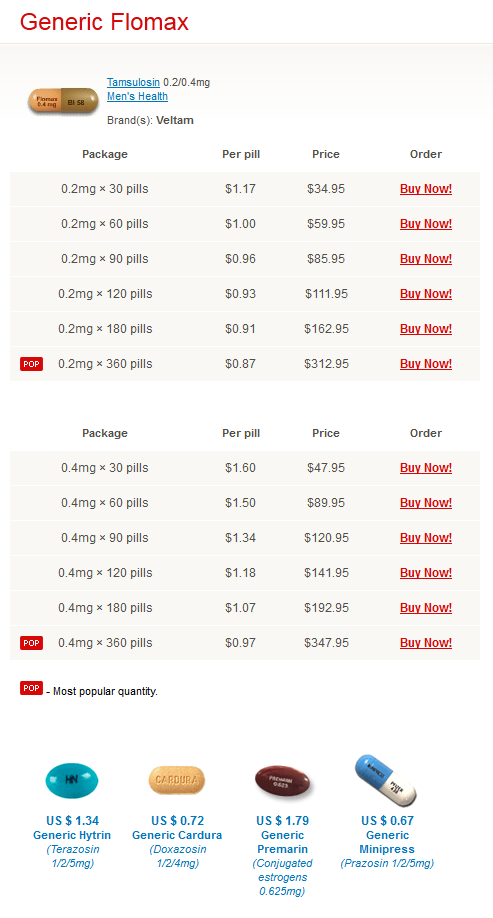Click the orange Cardura tablet image
The image size is (493, 918).
coord(177,780)
